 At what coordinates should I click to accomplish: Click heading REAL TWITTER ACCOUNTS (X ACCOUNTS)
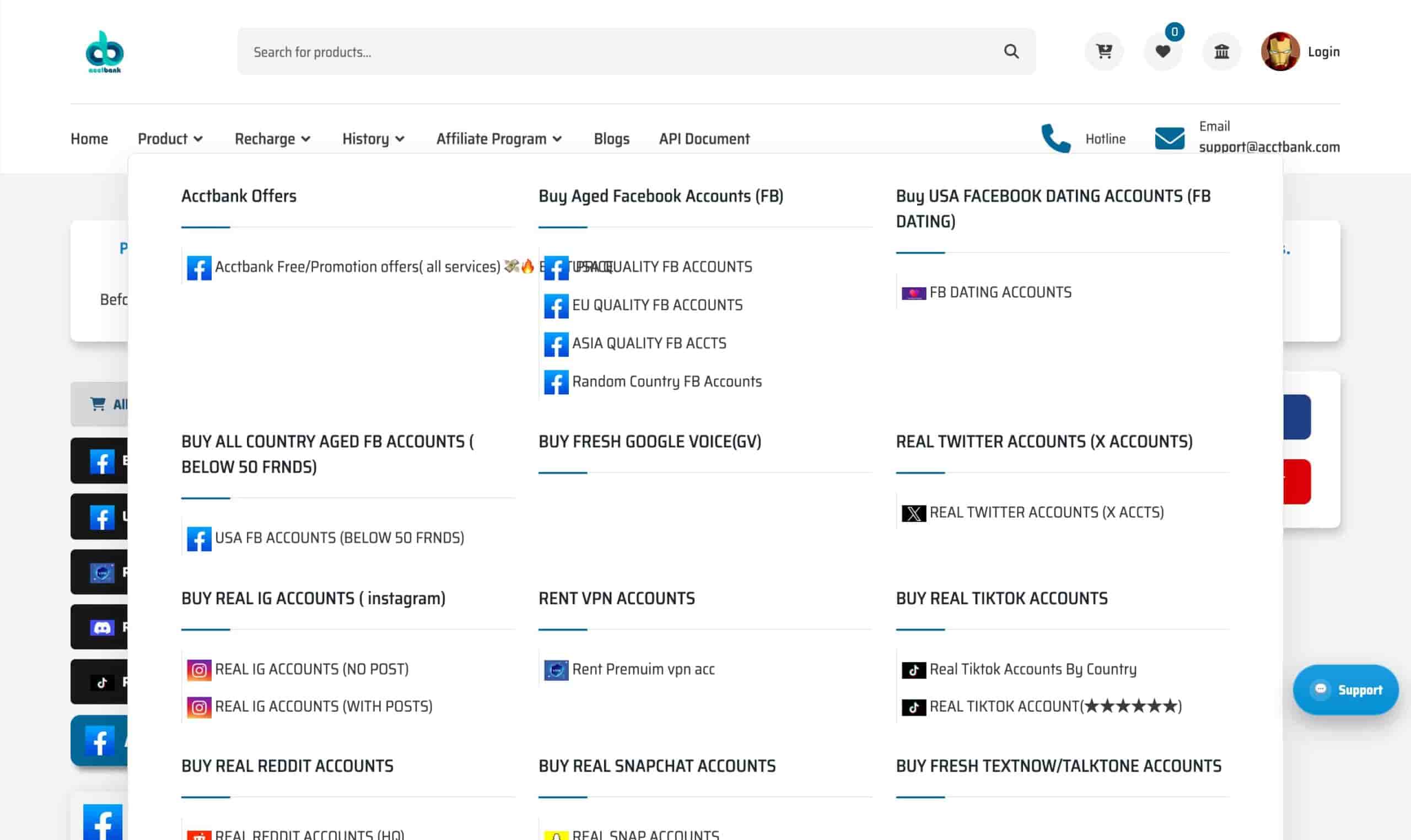point(1044,441)
